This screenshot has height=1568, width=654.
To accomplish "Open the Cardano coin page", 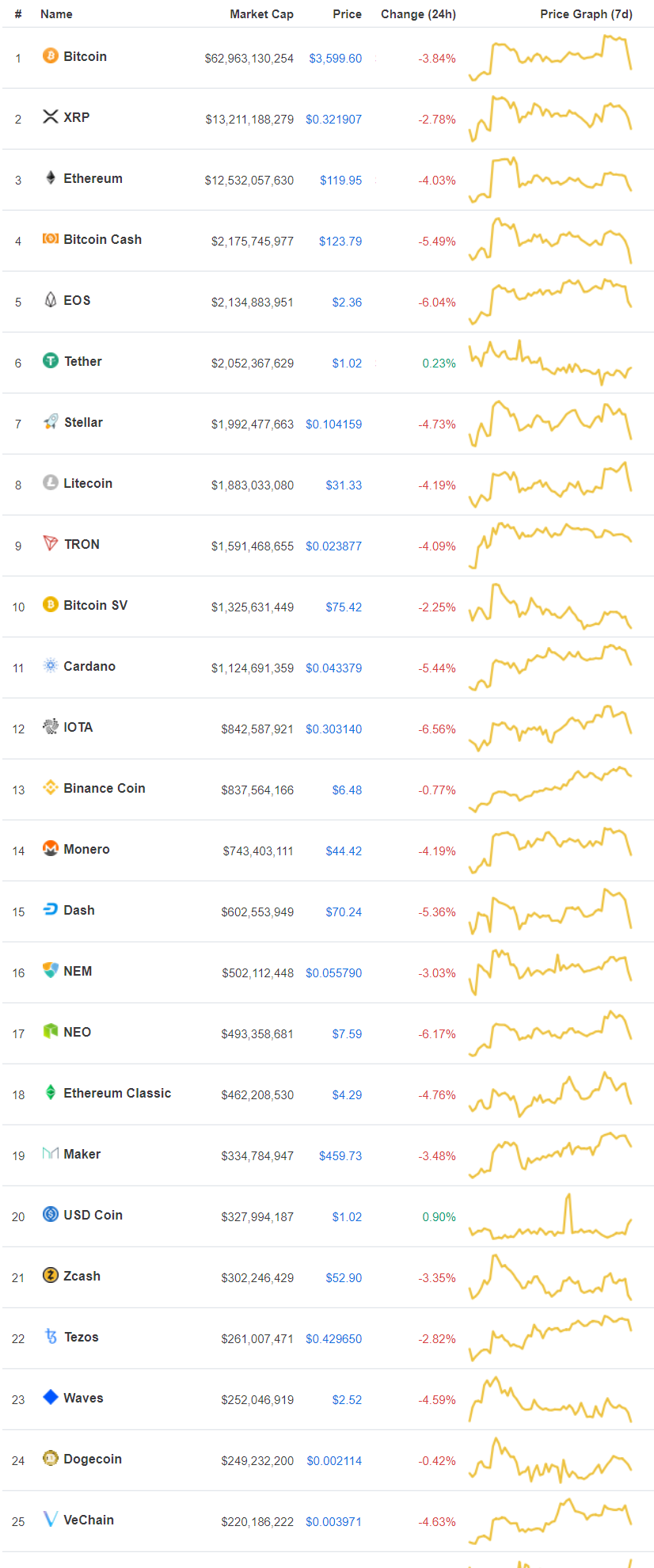I will [x=89, y=666].
